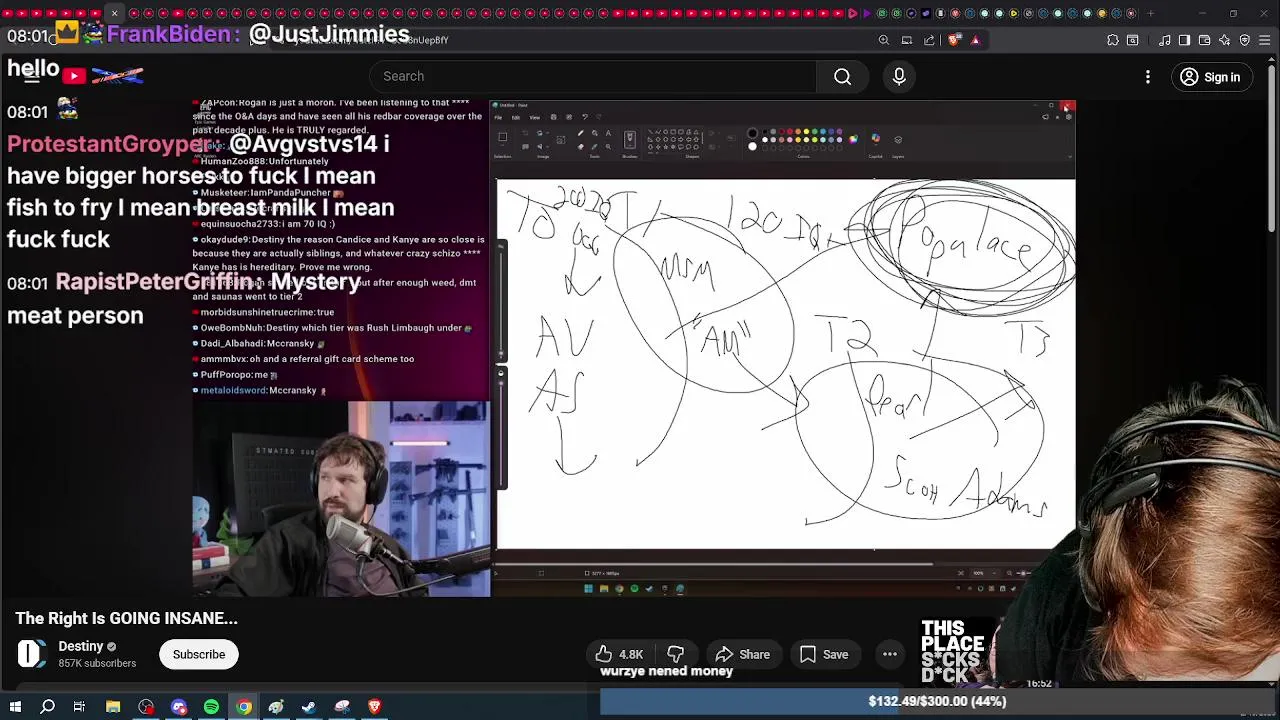Open File Explorer from the taskbar
The height and width of the screenshot is (720, 1280).
[x=113, y=707]
